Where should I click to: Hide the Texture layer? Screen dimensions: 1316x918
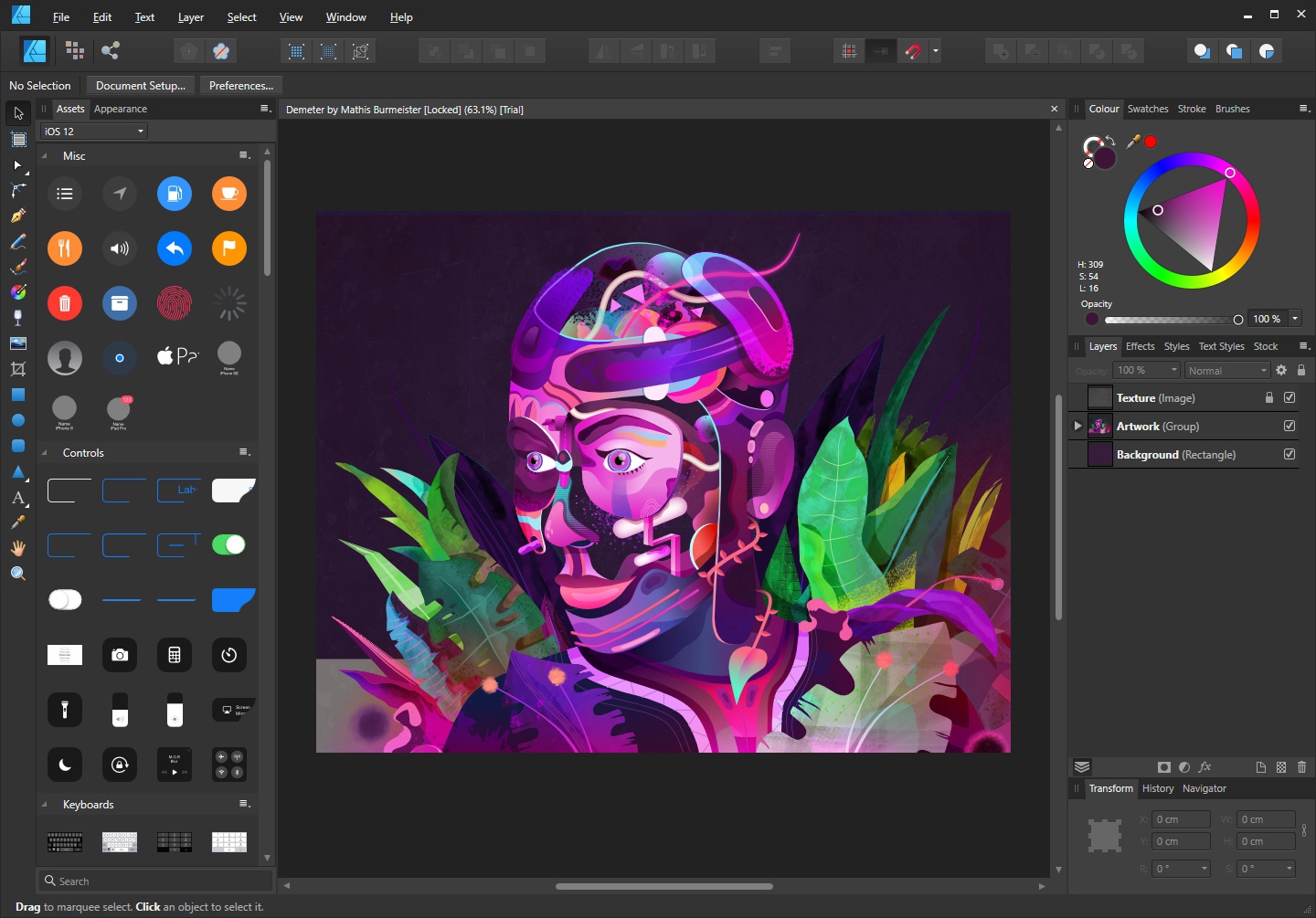point(1289,397)
